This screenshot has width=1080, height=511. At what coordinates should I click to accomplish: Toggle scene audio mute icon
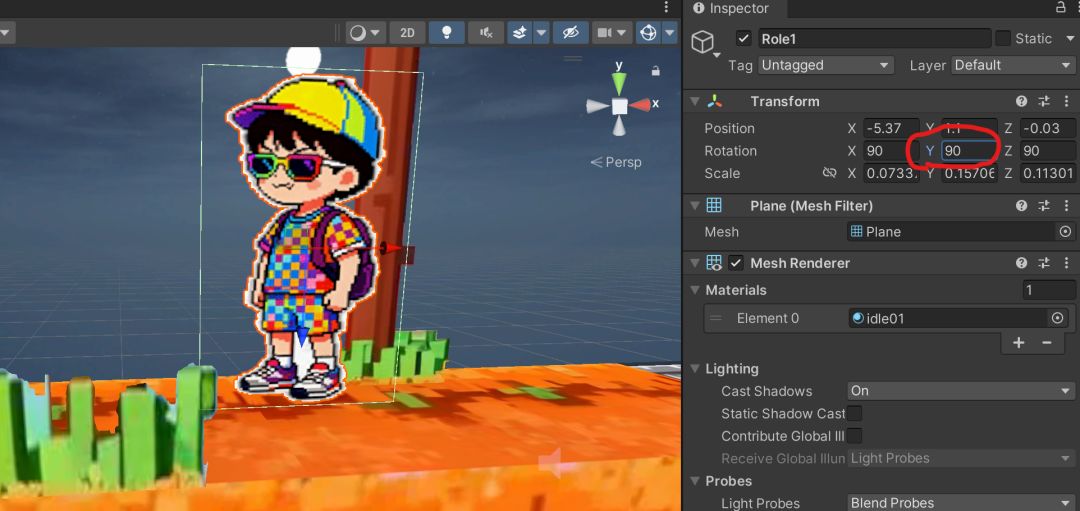click(485, 33)
